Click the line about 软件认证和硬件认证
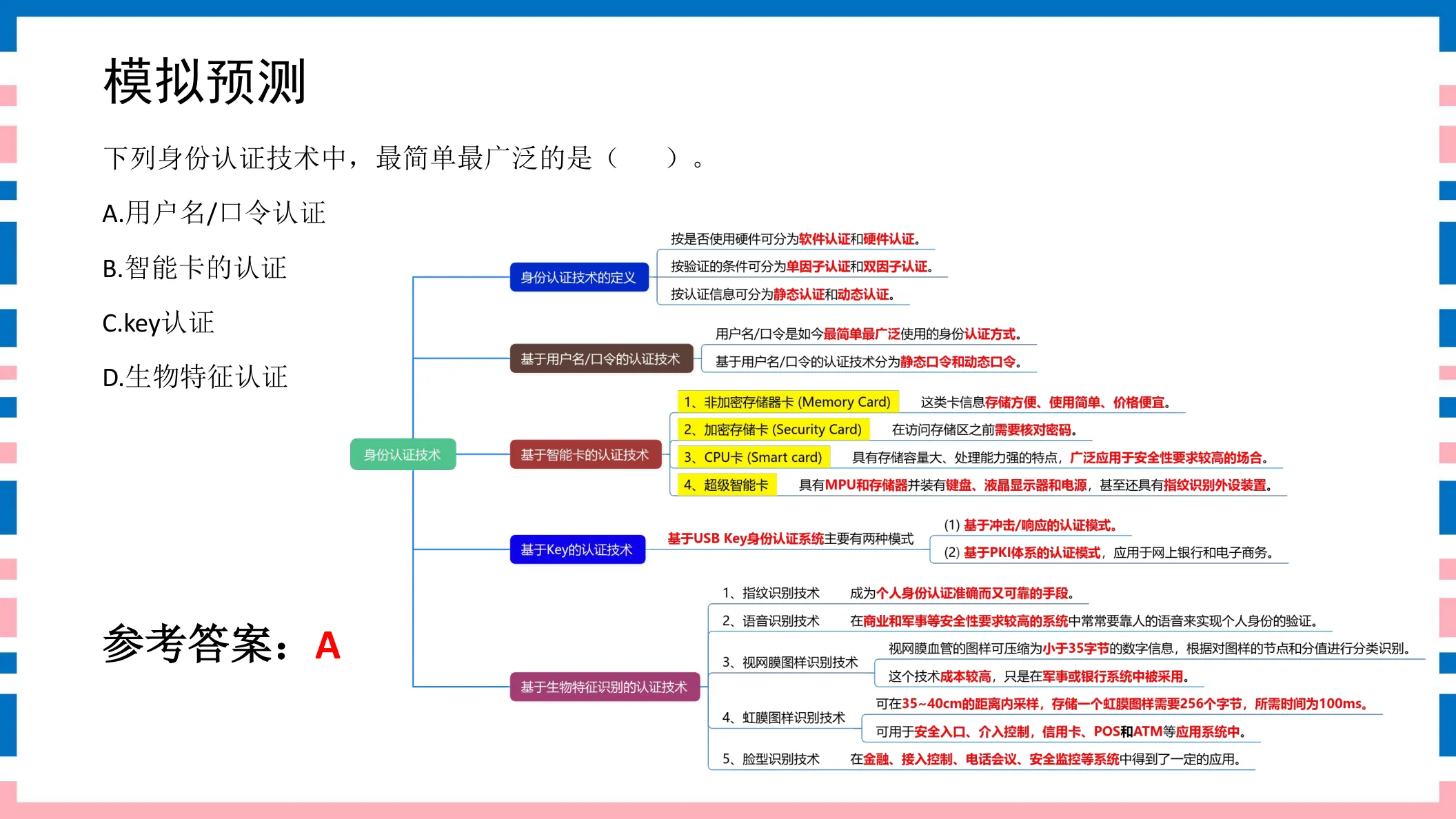 tap(796, 239)
